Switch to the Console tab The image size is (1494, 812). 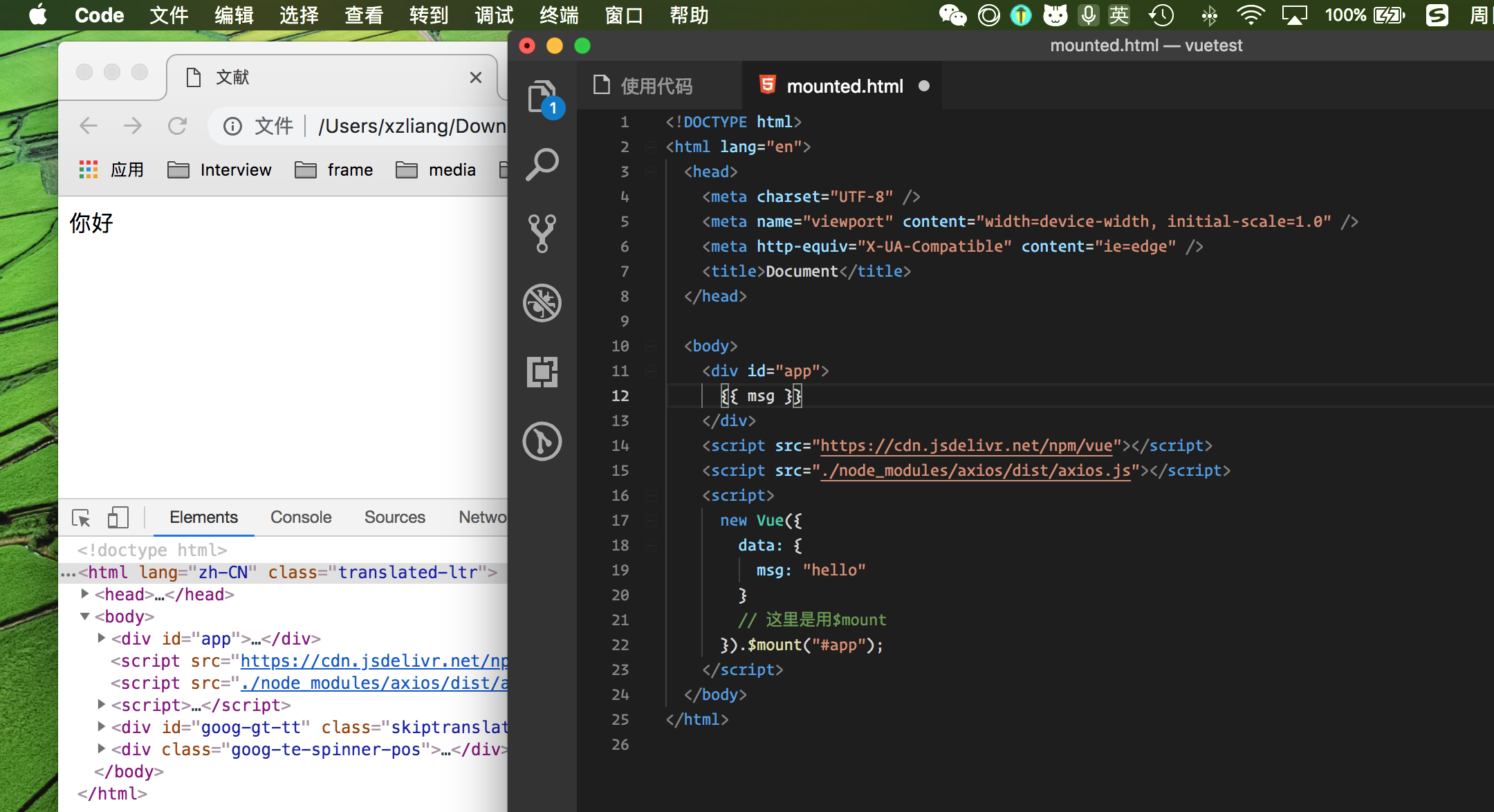click(x=301, y=517)
